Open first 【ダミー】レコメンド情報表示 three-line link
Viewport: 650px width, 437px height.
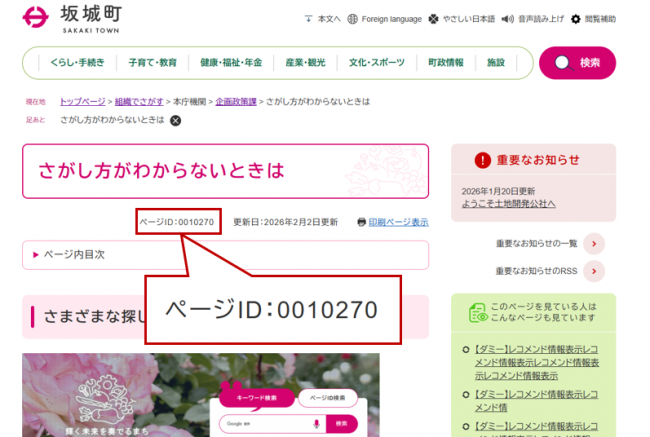click(537, 362)
